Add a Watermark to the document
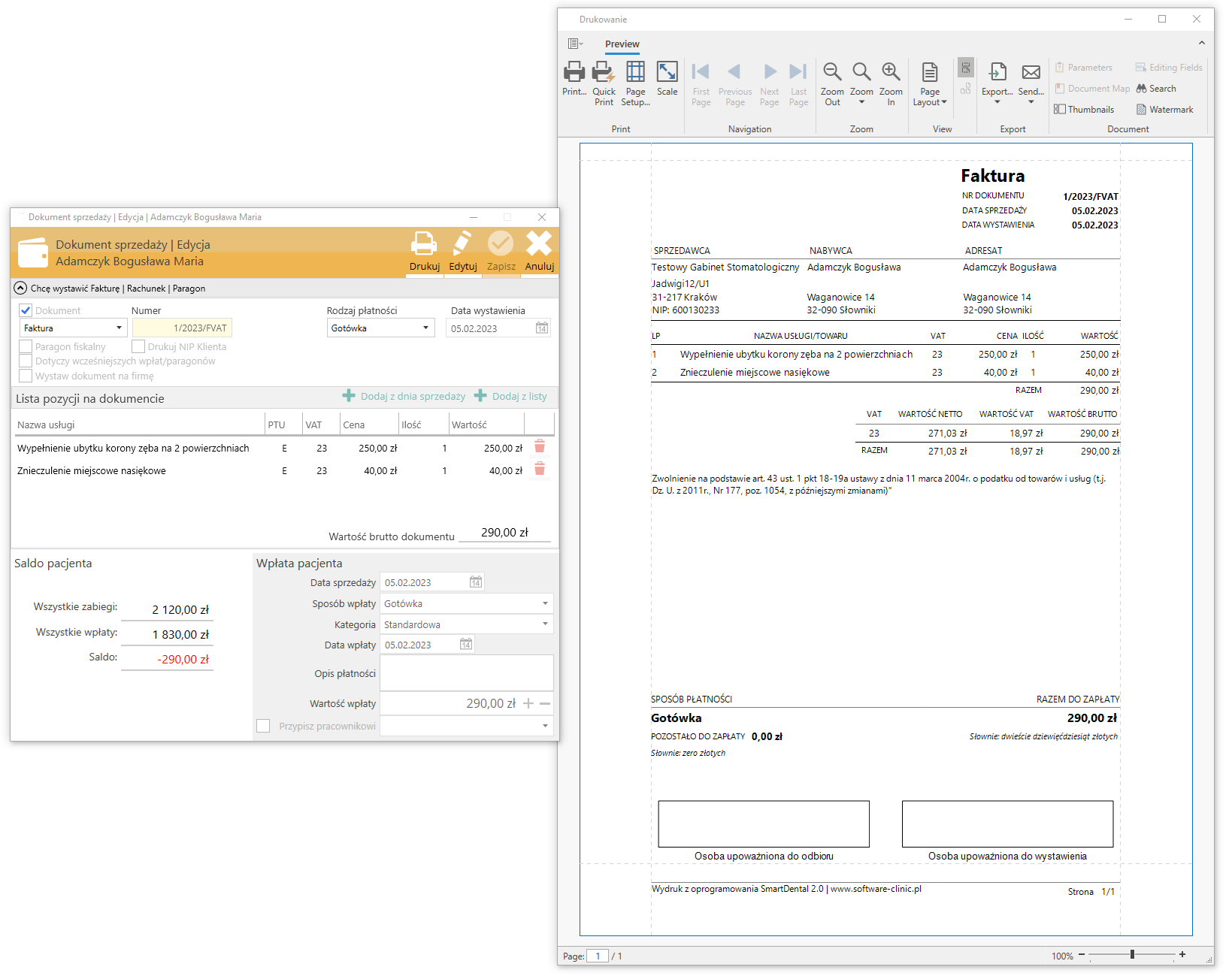The width and height of the screenshot is (1232, 979). pos(1164,110)
